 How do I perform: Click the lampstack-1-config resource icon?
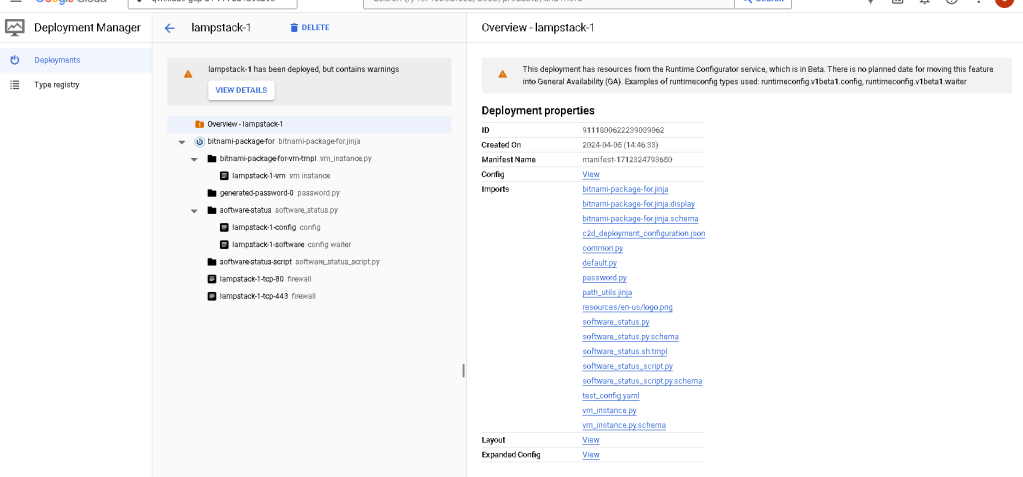[224, 227]
